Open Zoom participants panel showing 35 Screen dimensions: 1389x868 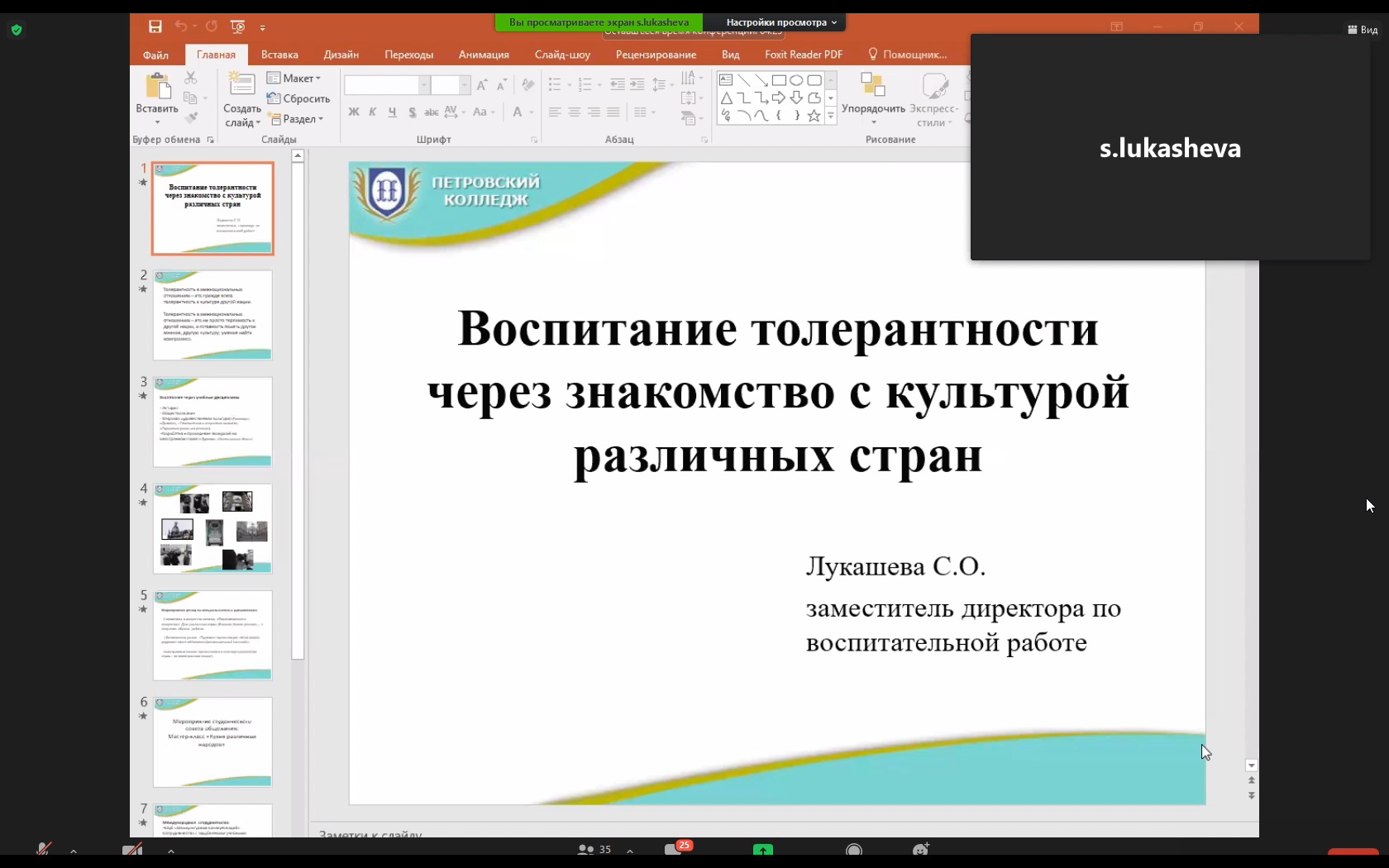click(x=594, y=850)
